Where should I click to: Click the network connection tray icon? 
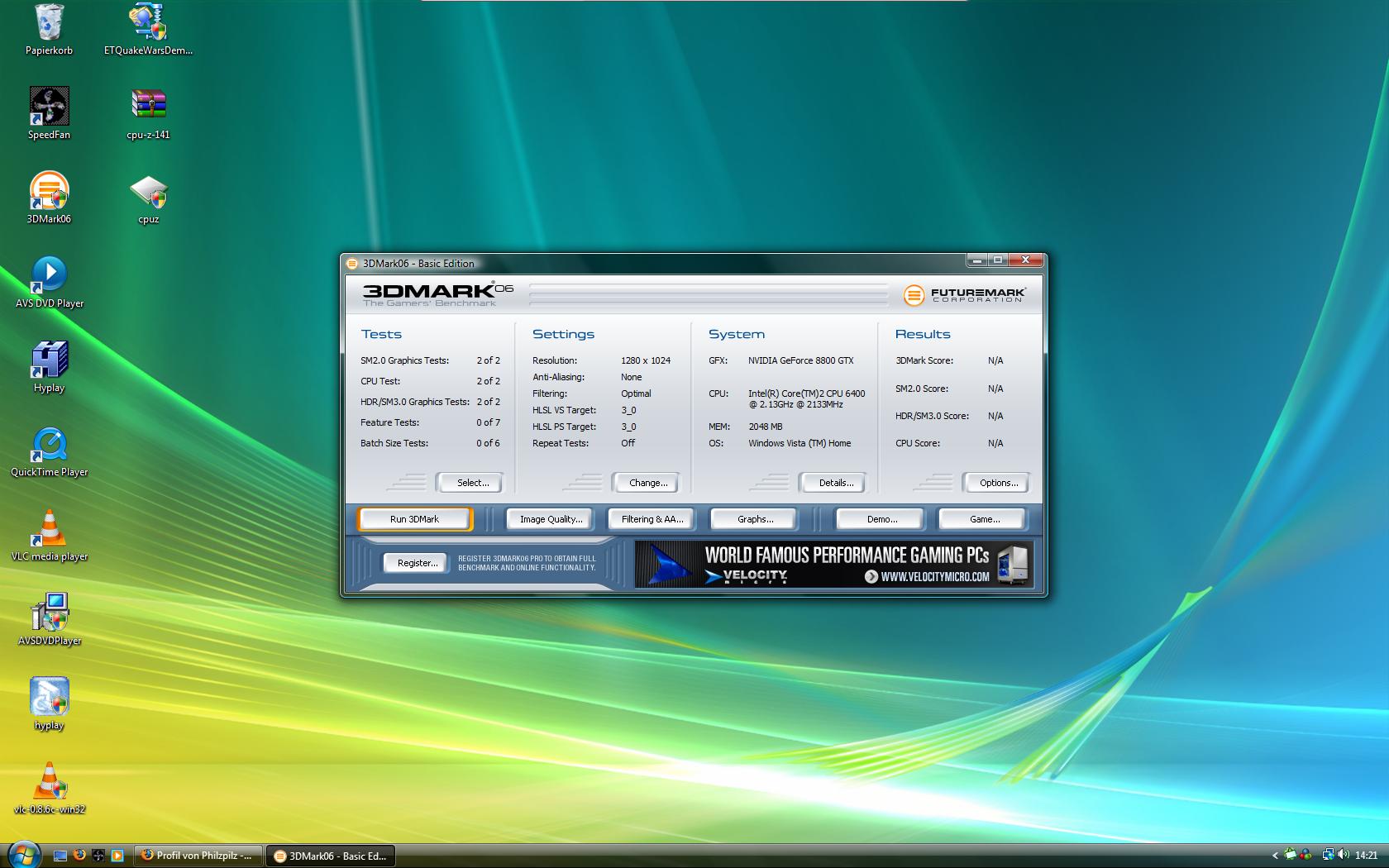click(x=1328, y=856)
